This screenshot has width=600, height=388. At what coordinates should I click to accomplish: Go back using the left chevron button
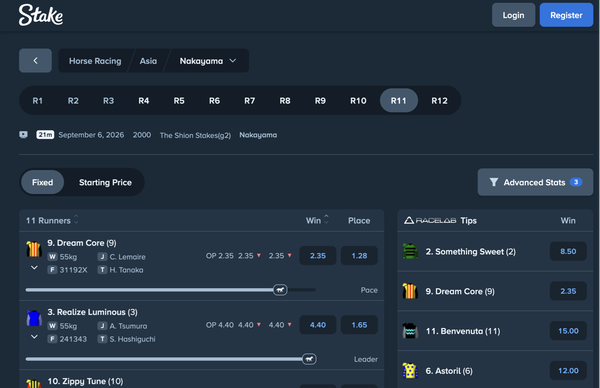35,60
